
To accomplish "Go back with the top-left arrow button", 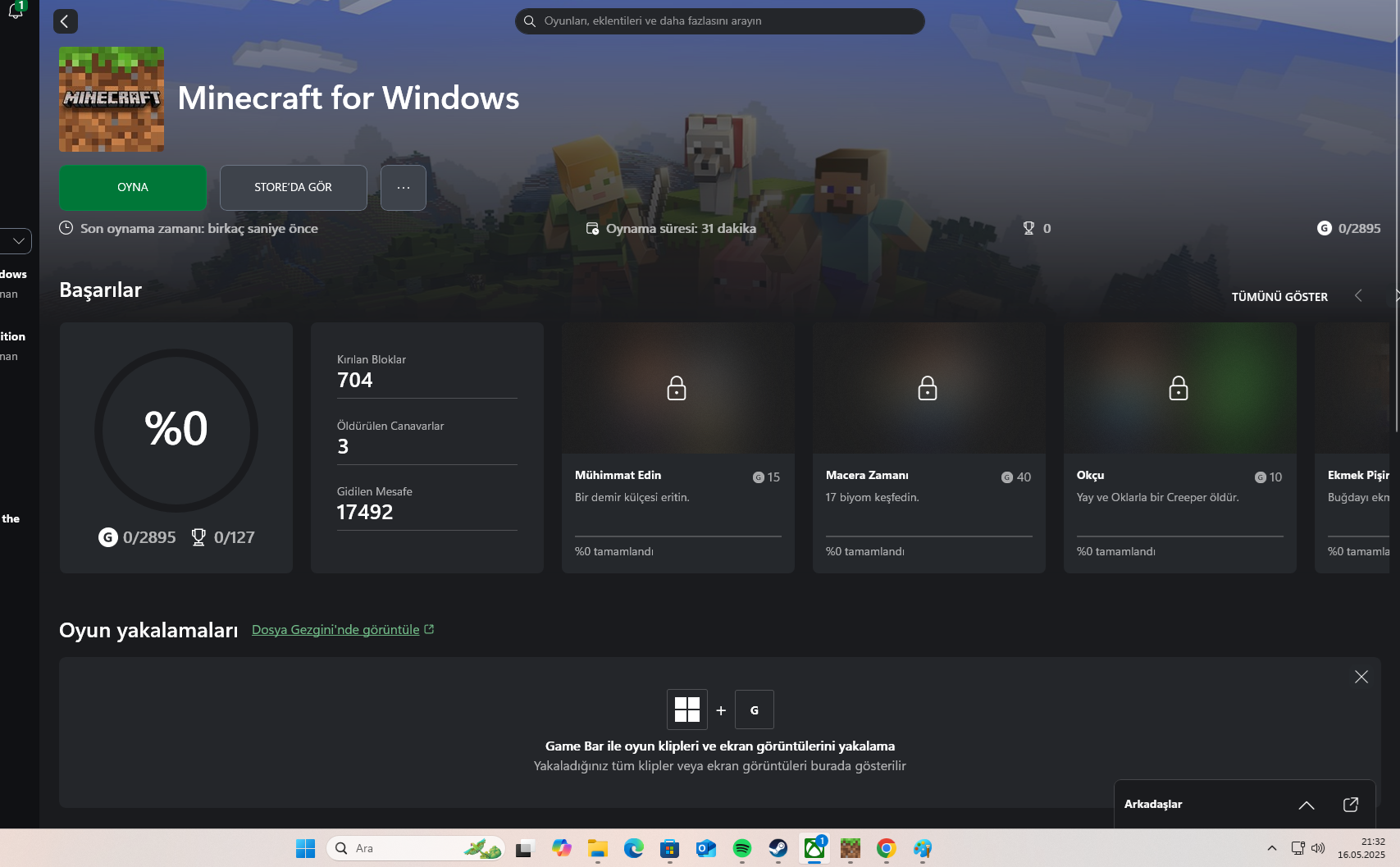I will (66, 21).
